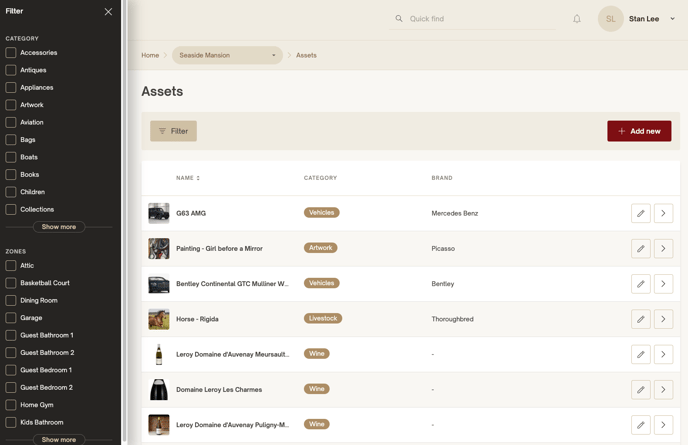Click the Livestock category tag
This screenshot has width=688, height=445.
(x=323, y=319)
